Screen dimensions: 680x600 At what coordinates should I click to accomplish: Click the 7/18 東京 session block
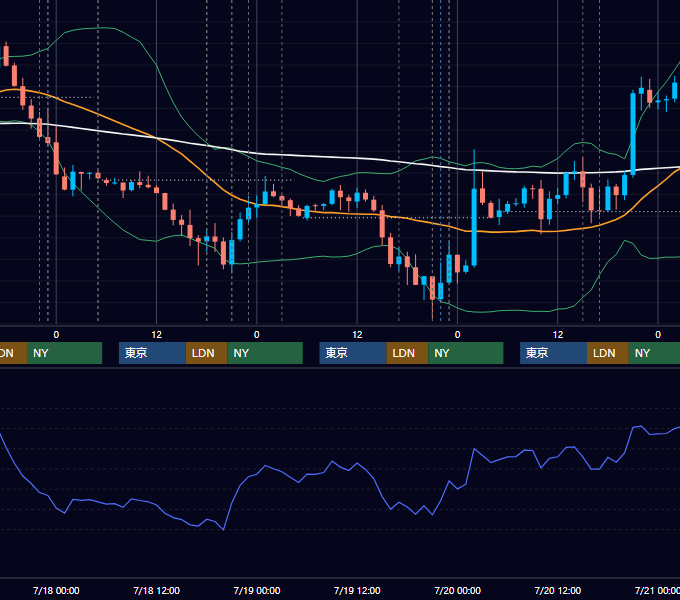pyautogui.click(x=152, y=353)
